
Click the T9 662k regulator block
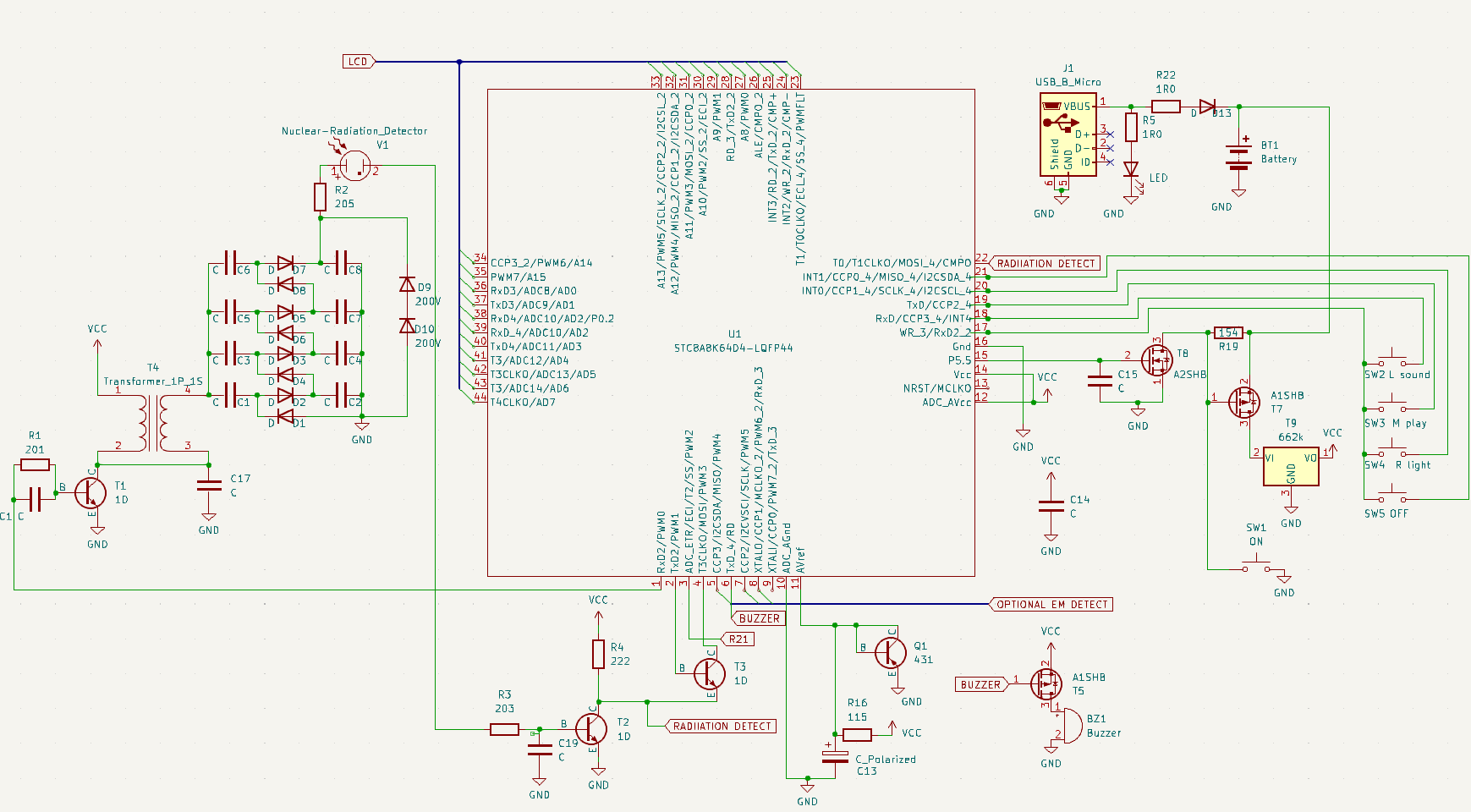point(1290,465)
